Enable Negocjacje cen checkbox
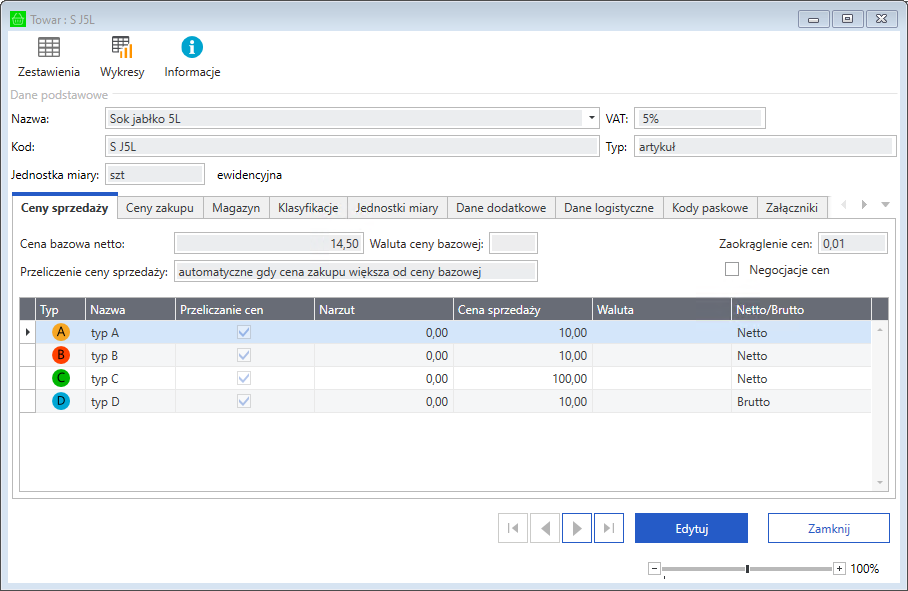The width and height of the screenshot is (908, 591). click(732, 269)
